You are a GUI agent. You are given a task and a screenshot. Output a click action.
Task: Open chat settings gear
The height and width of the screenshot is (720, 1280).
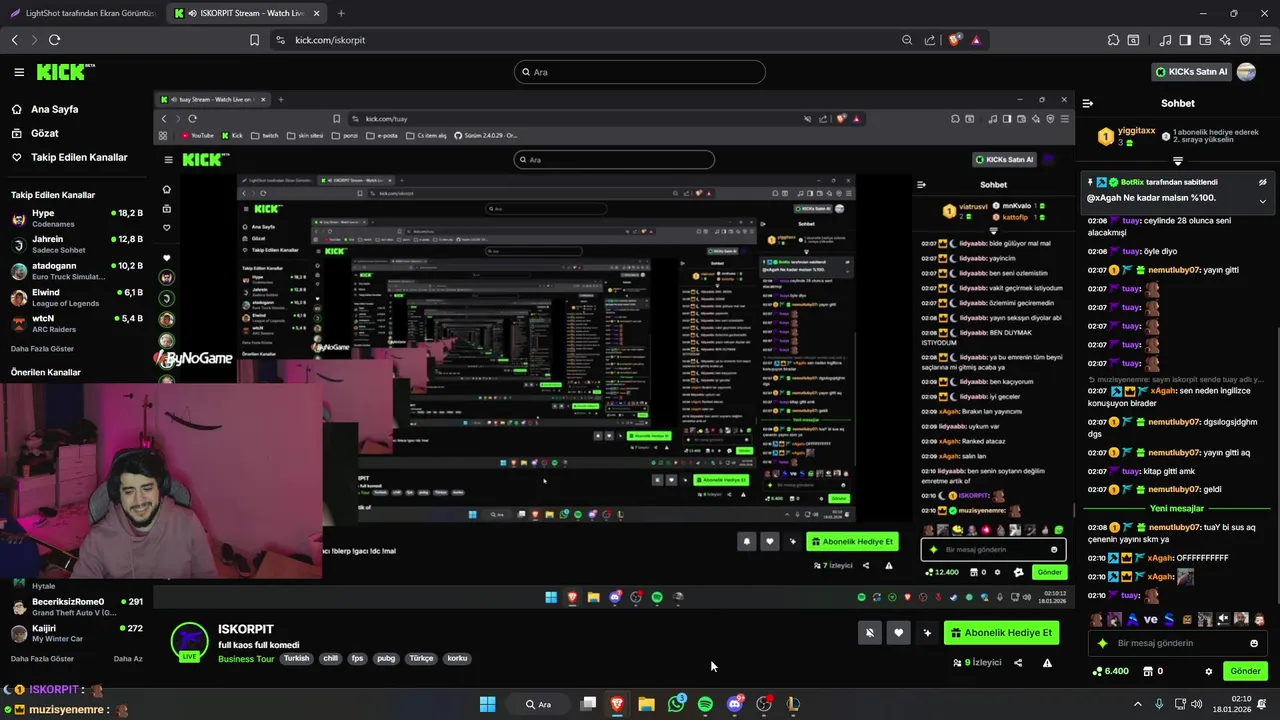[x=1208, y=671]
